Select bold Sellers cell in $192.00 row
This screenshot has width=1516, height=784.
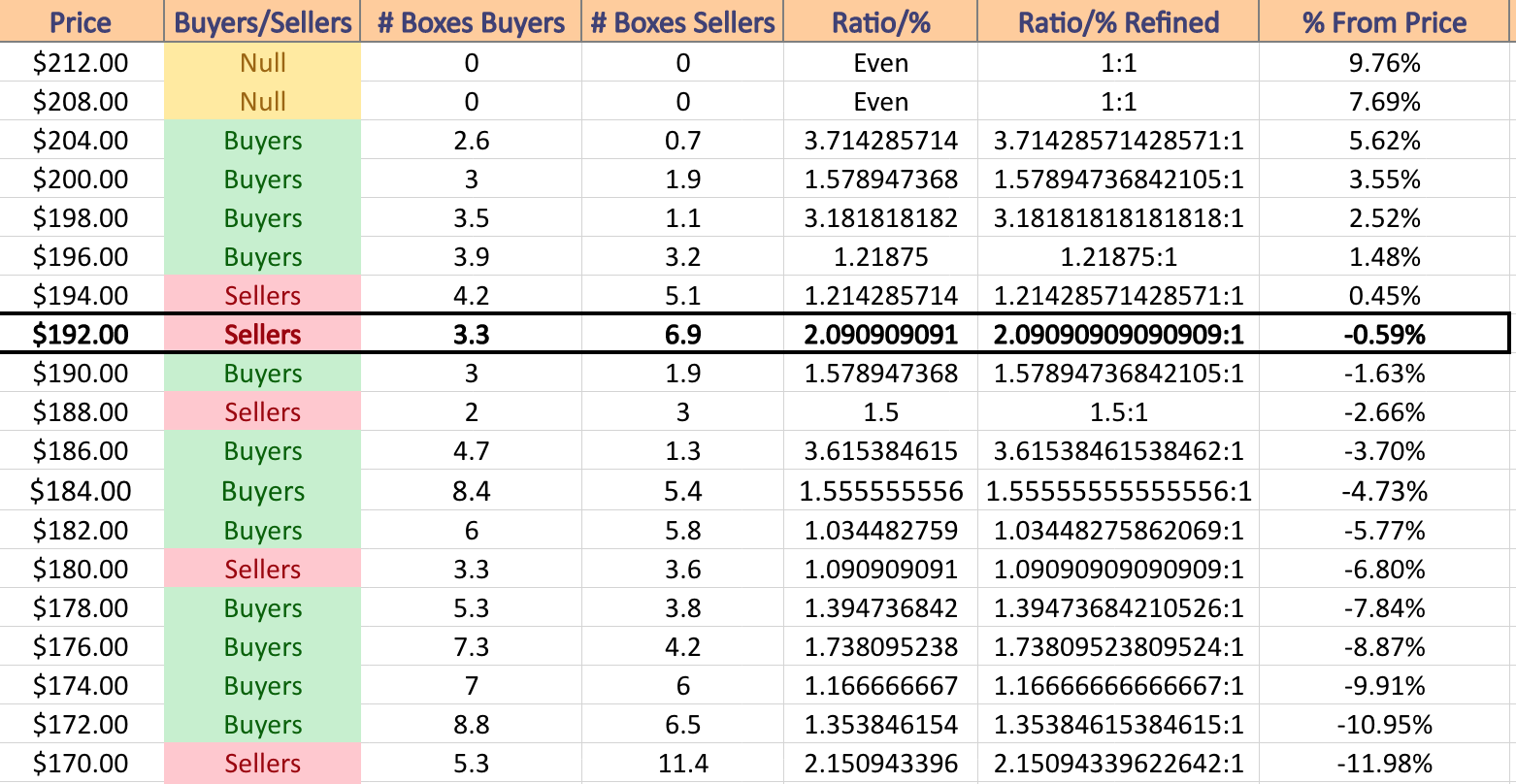point(262,335)
